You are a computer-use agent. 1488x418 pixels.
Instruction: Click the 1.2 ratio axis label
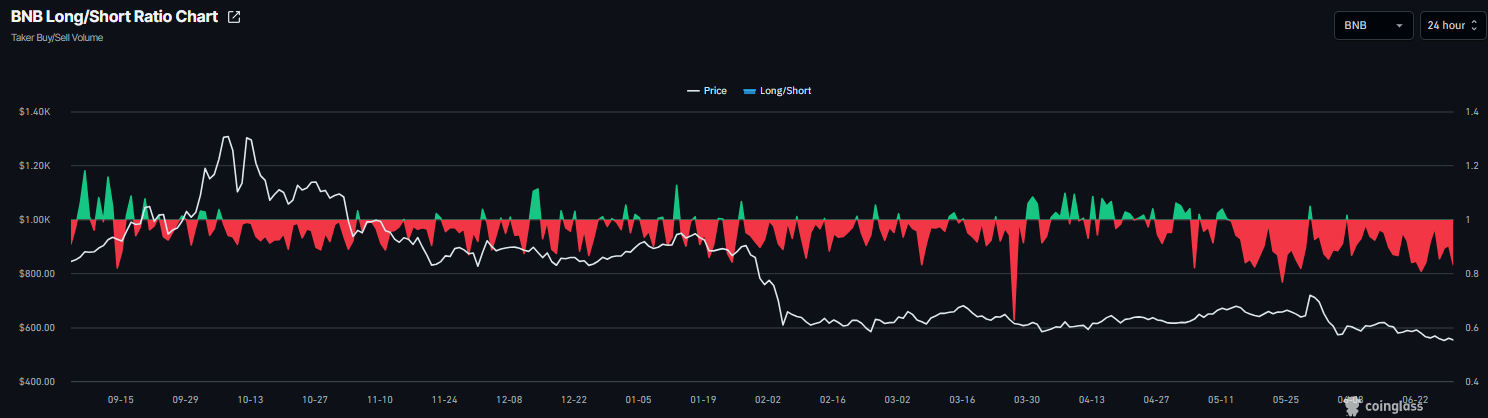[x=1472, y=166]
